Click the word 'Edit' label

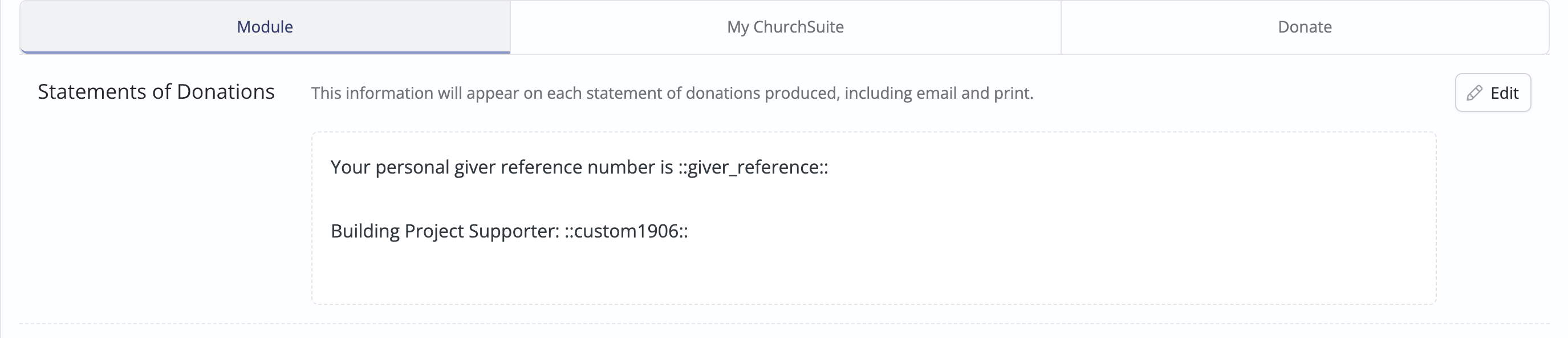coord(1504,93)
